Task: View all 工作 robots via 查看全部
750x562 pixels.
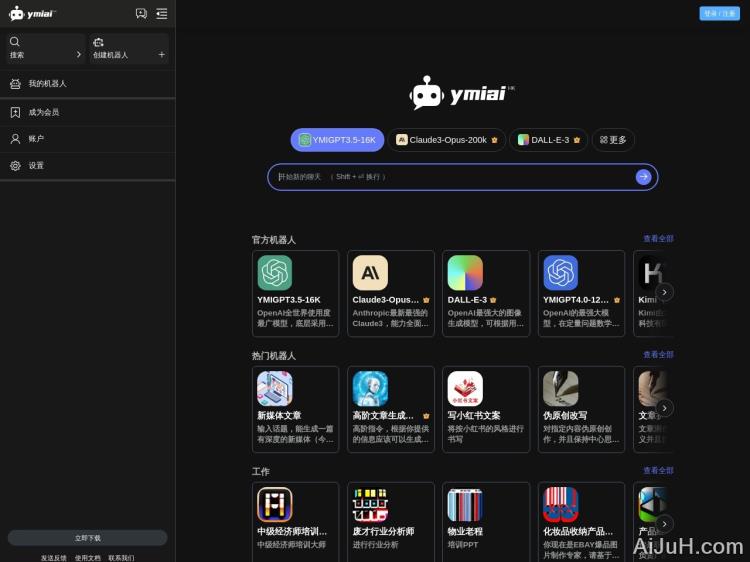Action: (x=658, y=471)
